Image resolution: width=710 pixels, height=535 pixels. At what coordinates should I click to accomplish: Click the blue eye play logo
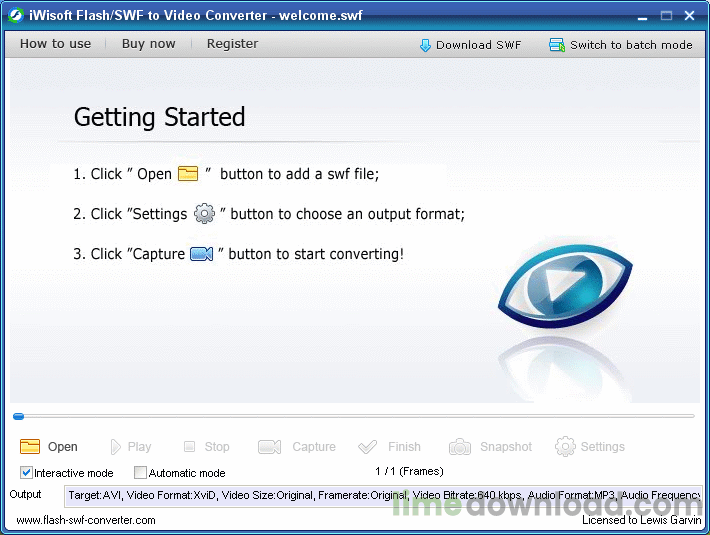565,286
